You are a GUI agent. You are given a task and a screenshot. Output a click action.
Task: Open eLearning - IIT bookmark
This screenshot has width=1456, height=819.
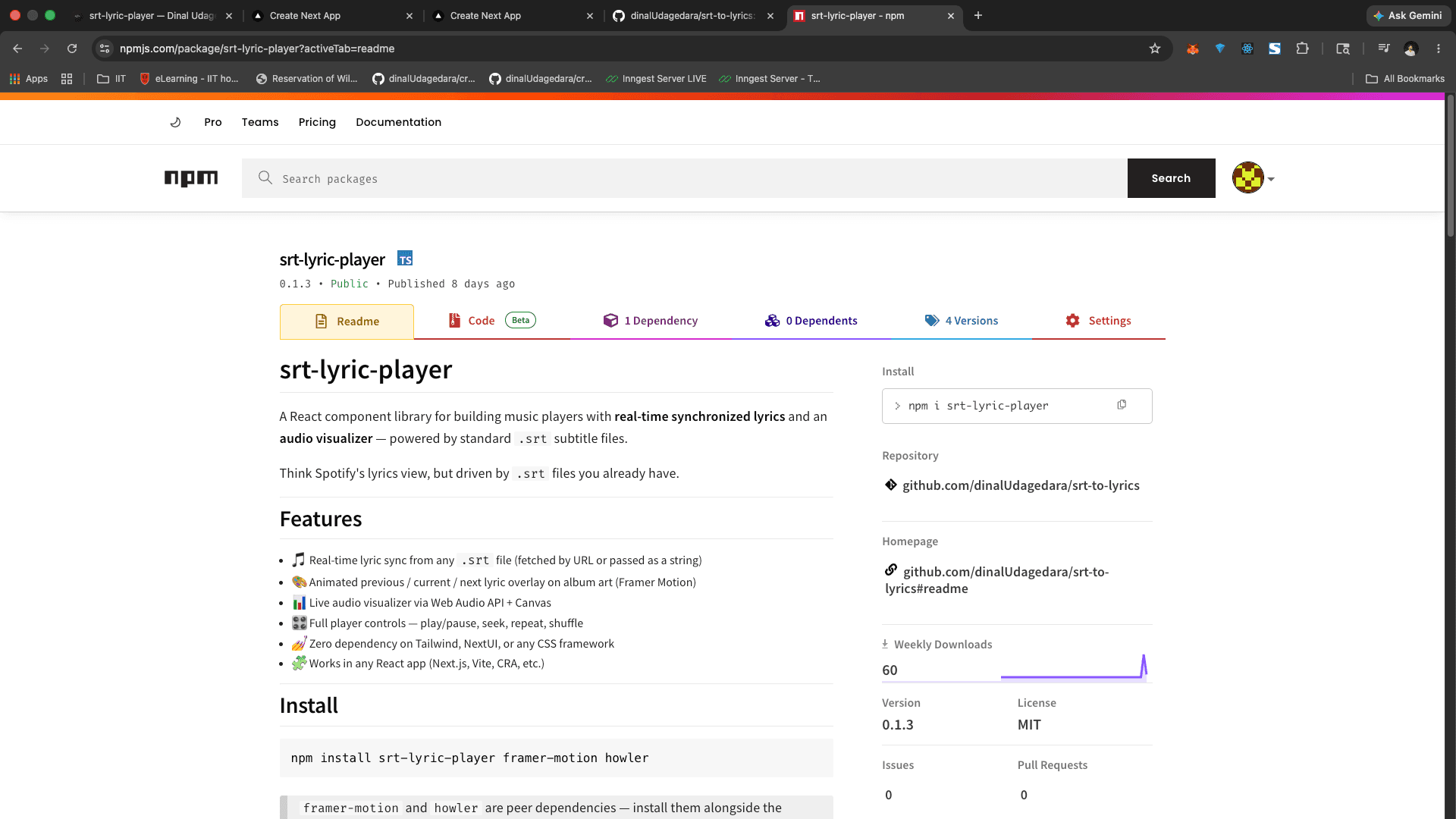click(189, 79)
